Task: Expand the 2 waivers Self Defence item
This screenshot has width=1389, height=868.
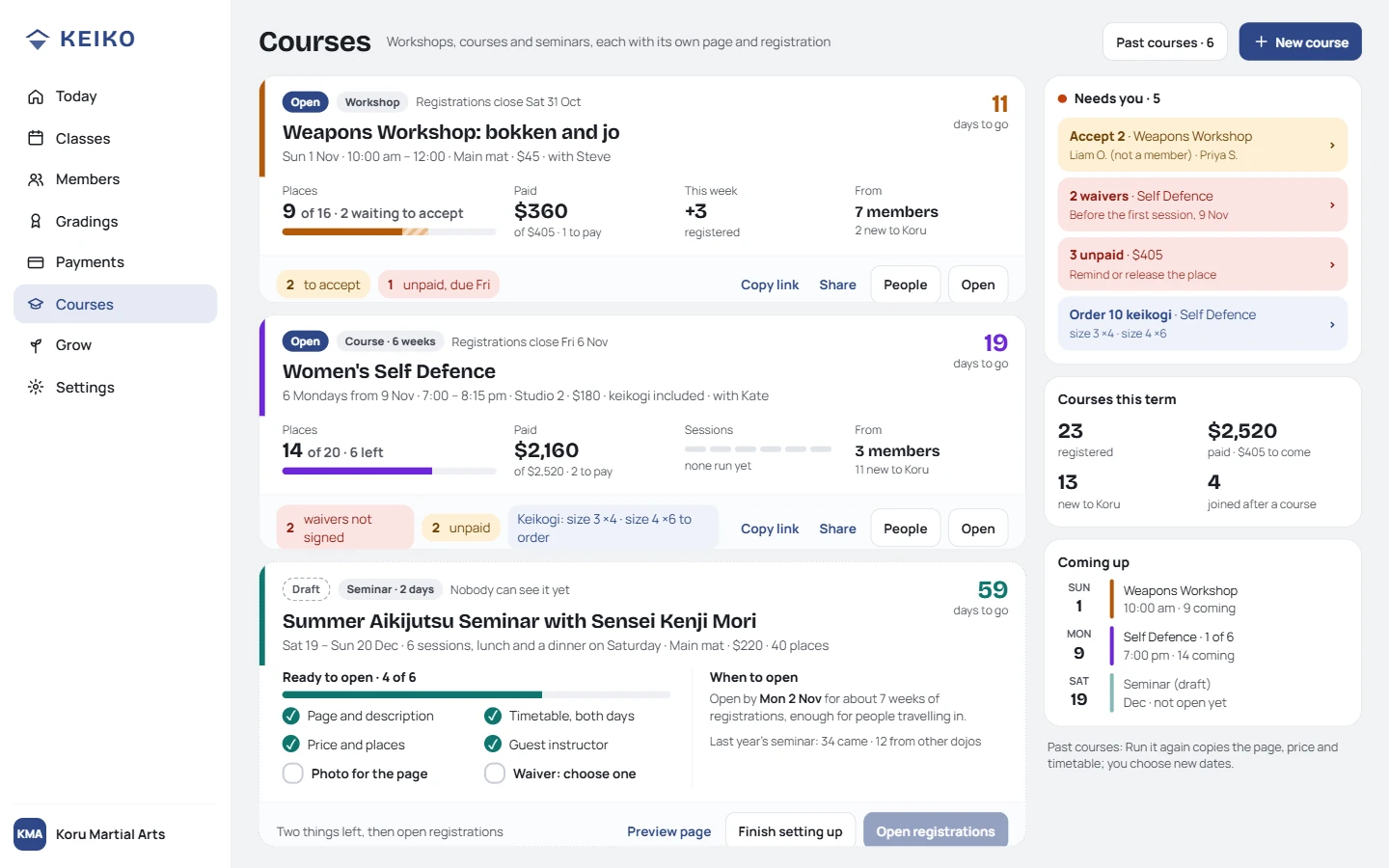Action: [1202, 204]
